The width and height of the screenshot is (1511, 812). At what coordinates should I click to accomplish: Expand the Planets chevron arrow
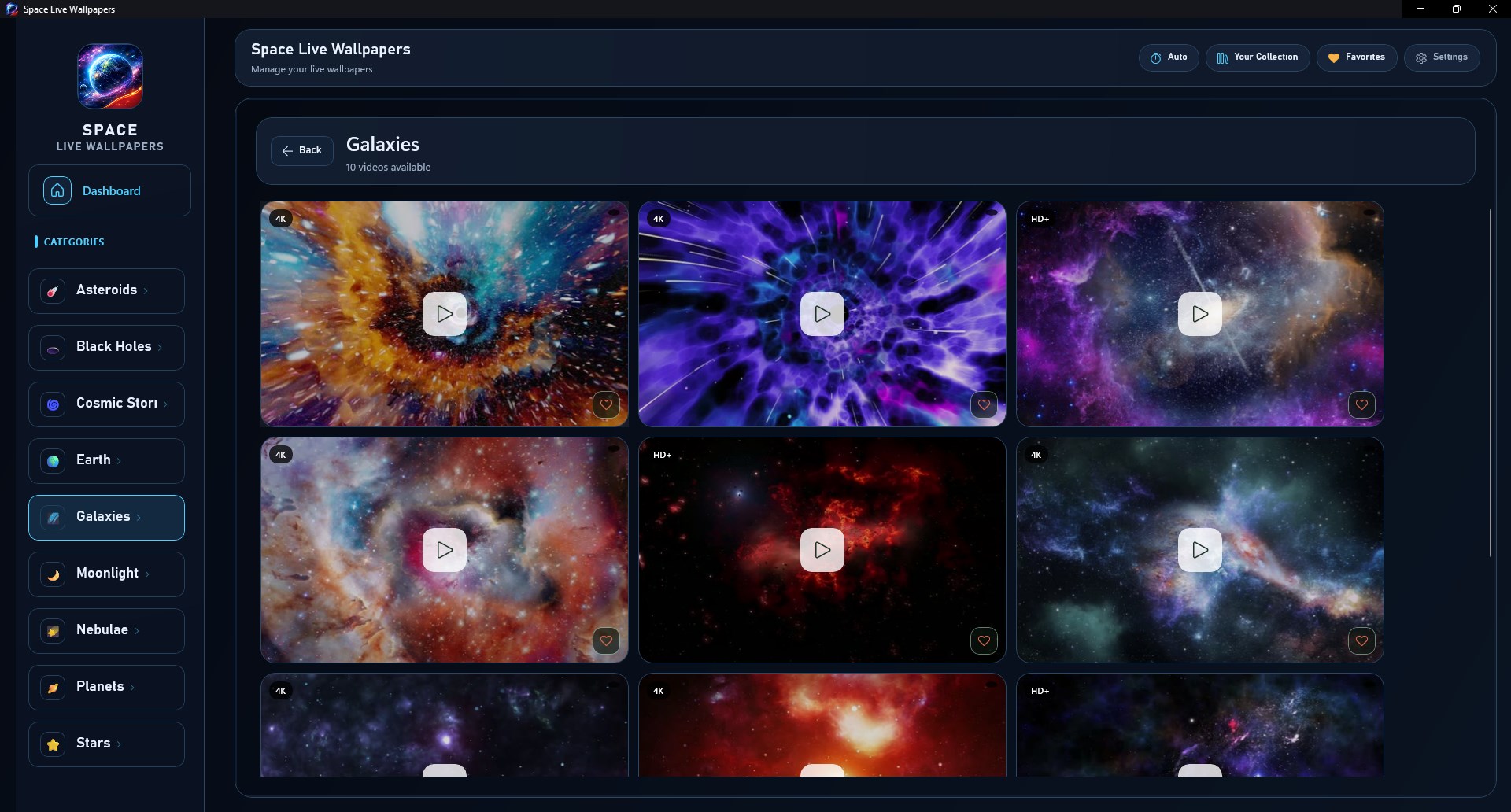click(132, 688)
